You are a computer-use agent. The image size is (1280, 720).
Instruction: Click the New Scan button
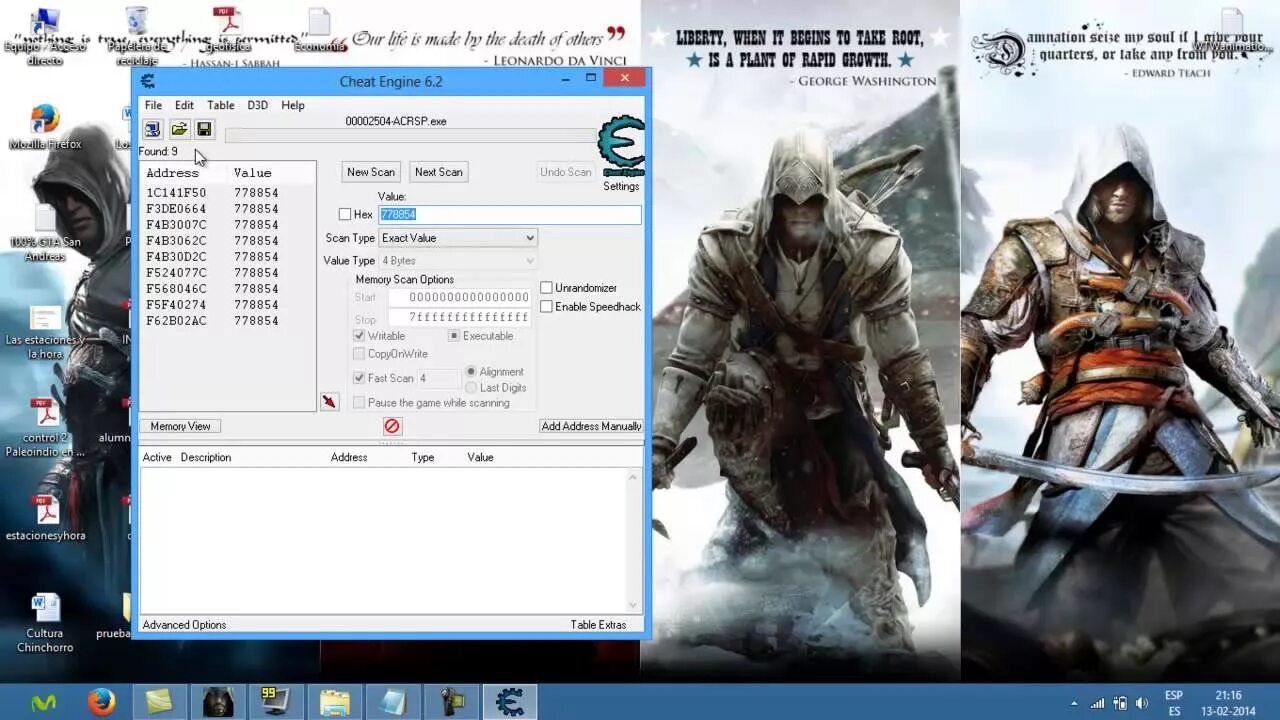coord(371,172)
